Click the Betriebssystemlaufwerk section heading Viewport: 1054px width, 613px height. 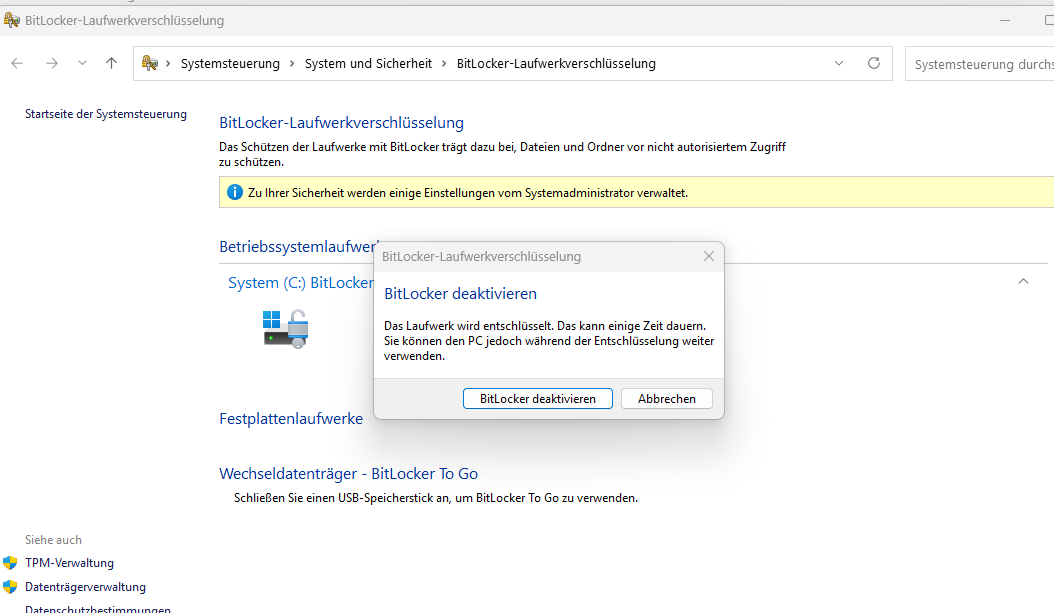pos(298,247)
